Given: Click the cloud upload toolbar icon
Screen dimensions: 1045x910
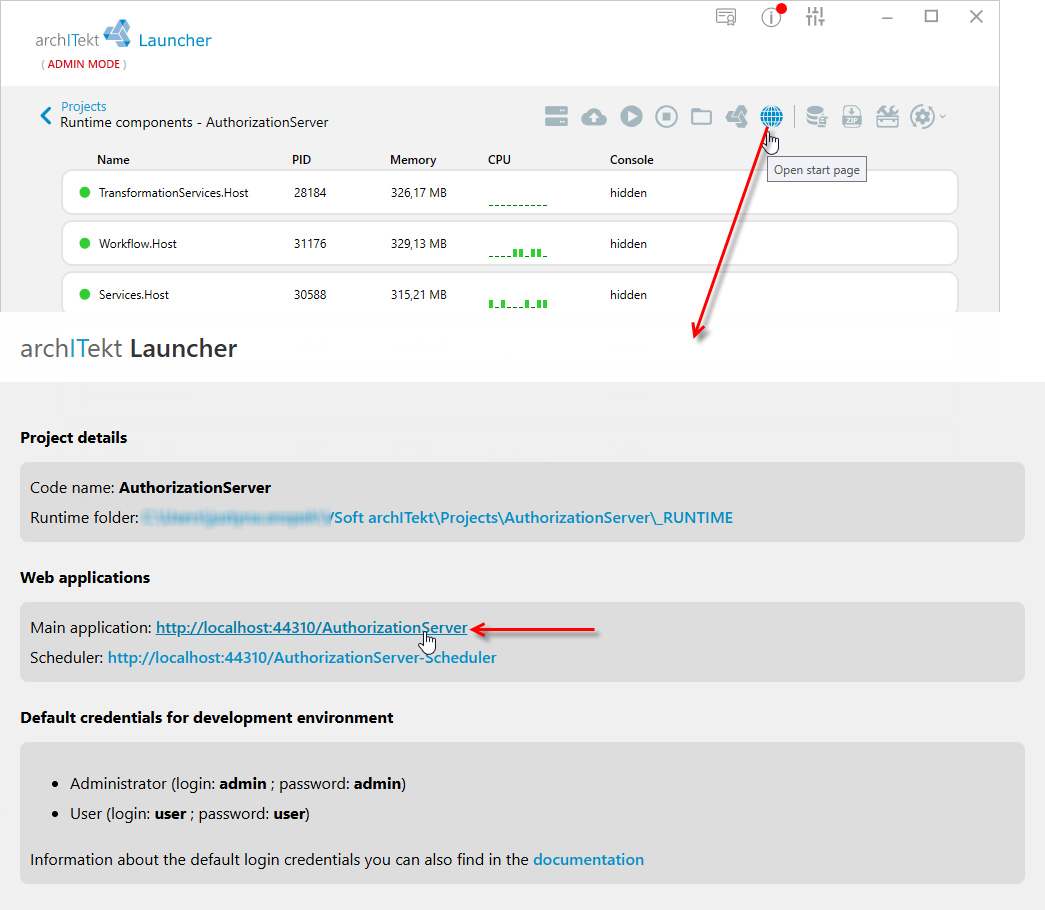Looking at the screenshot, I should click(x=594, y=117).
